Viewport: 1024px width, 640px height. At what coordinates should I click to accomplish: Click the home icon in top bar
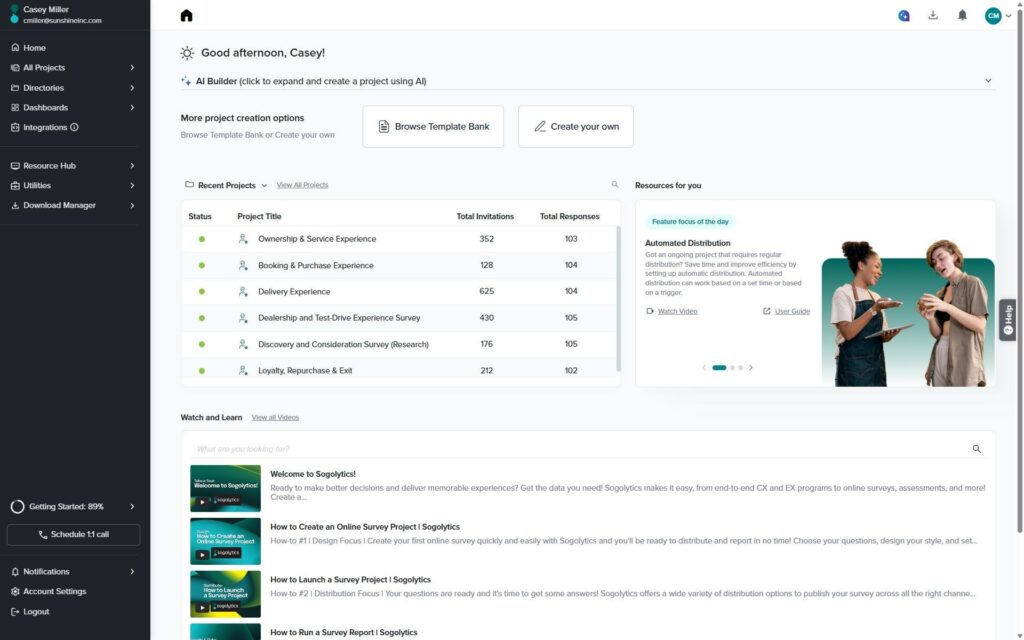point(187,16)
